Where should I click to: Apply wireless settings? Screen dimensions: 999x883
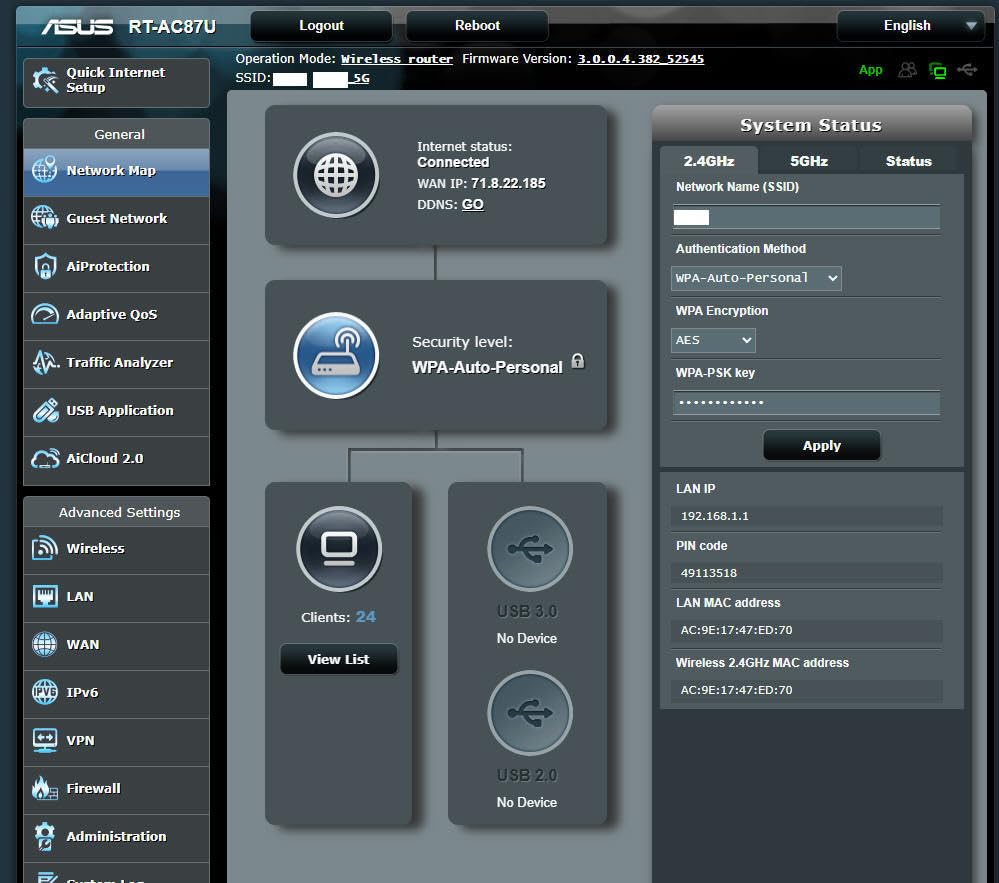(822, 445)
